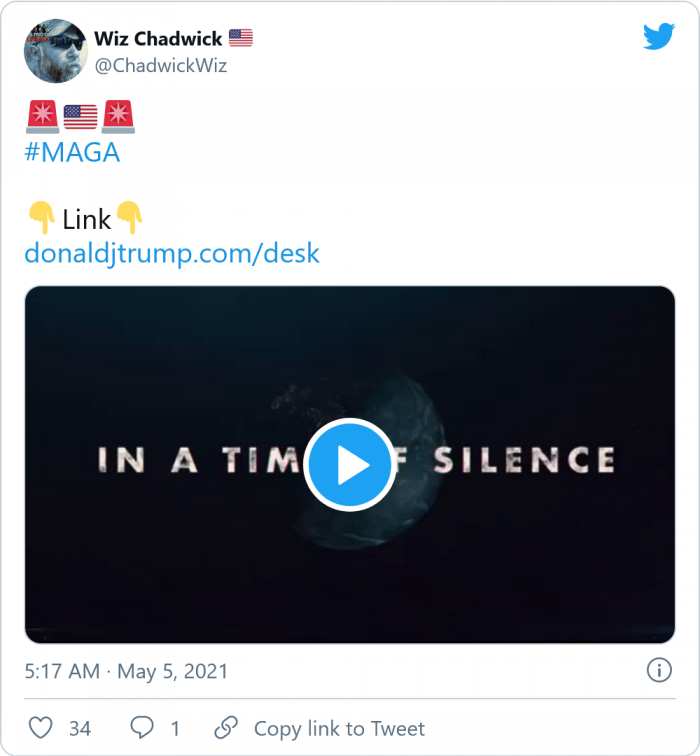Play the video in the tweet
This screenshot has height=756, width=700.
349,465
